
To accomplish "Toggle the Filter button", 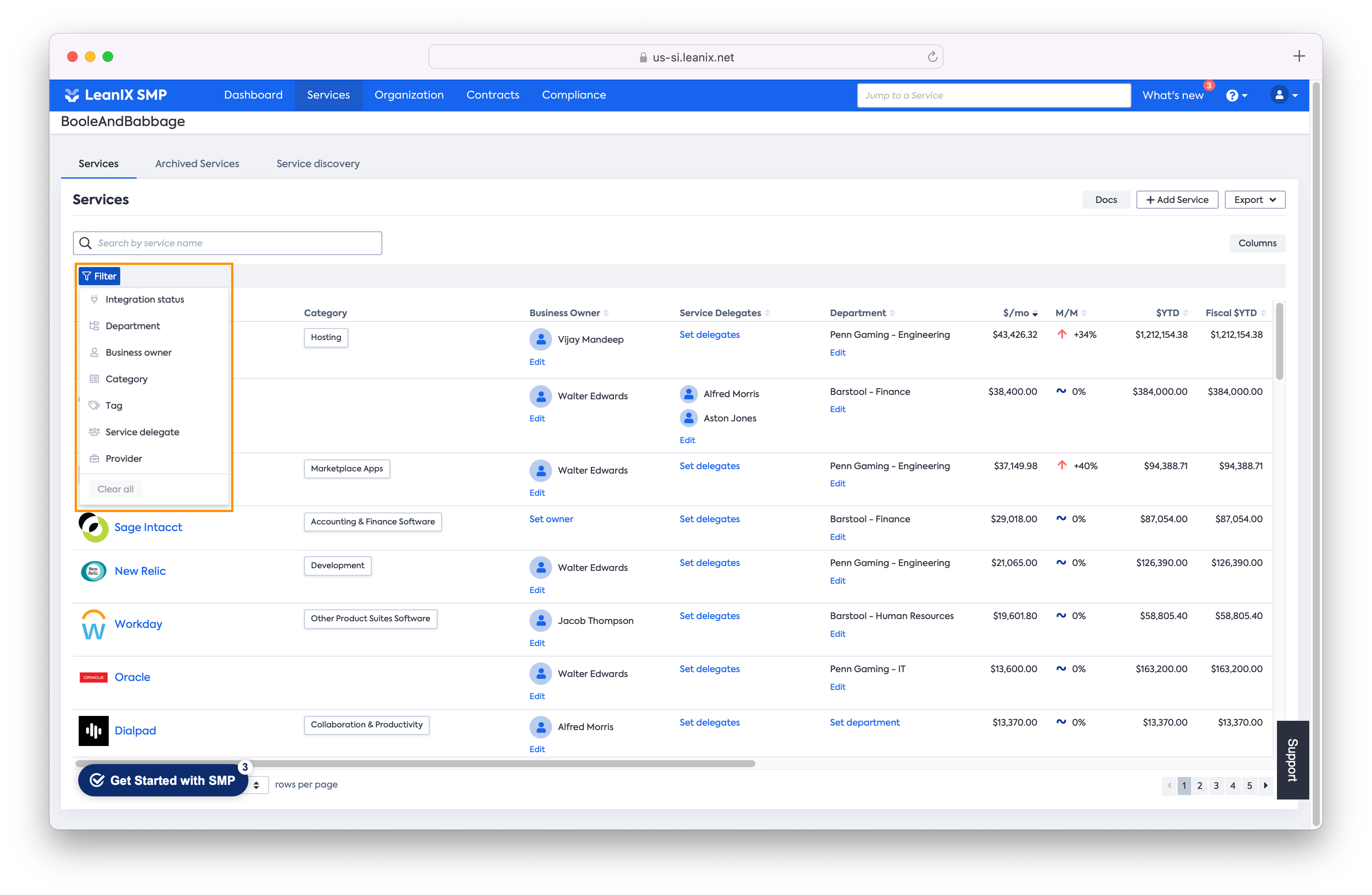I will click(x=100, y=277).
